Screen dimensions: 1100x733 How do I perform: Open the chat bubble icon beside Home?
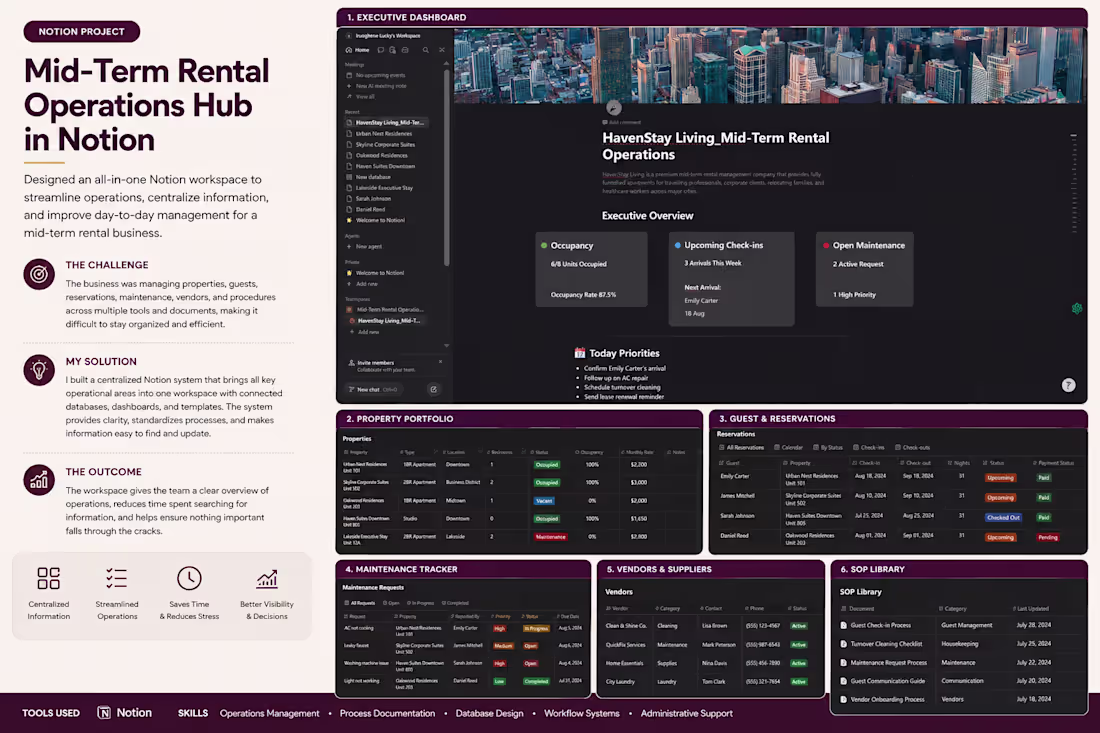(x=380, y=50)
